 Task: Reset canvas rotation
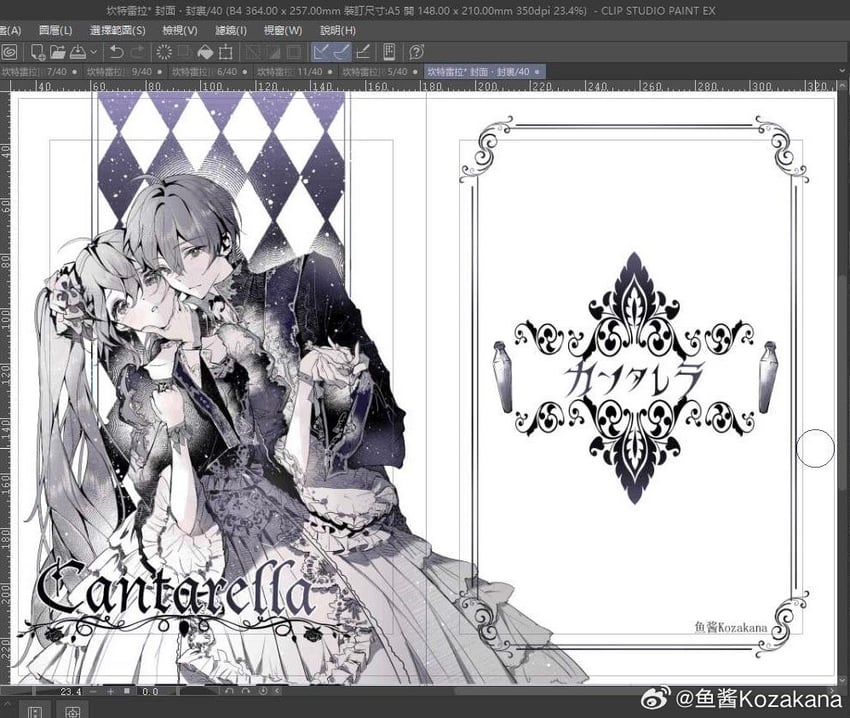click(x=263, y=691)
